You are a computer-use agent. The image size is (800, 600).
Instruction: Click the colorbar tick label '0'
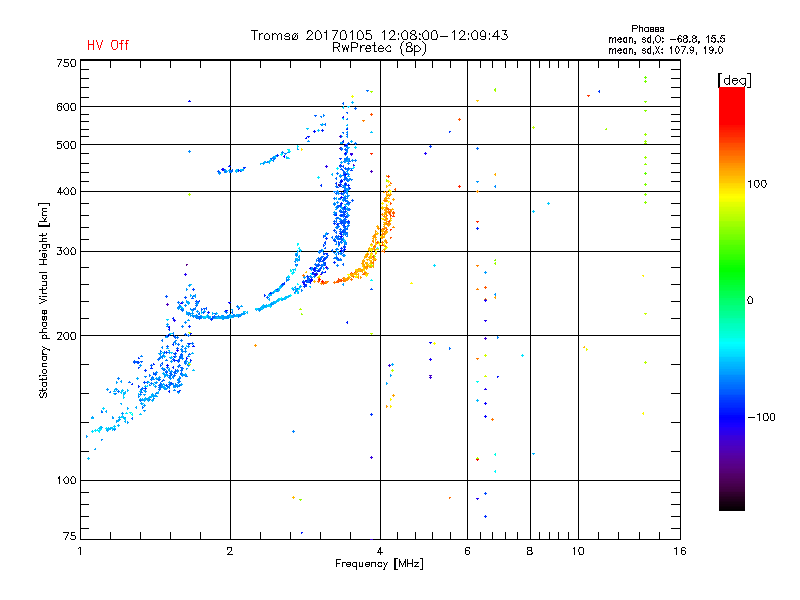coord(750,301)
